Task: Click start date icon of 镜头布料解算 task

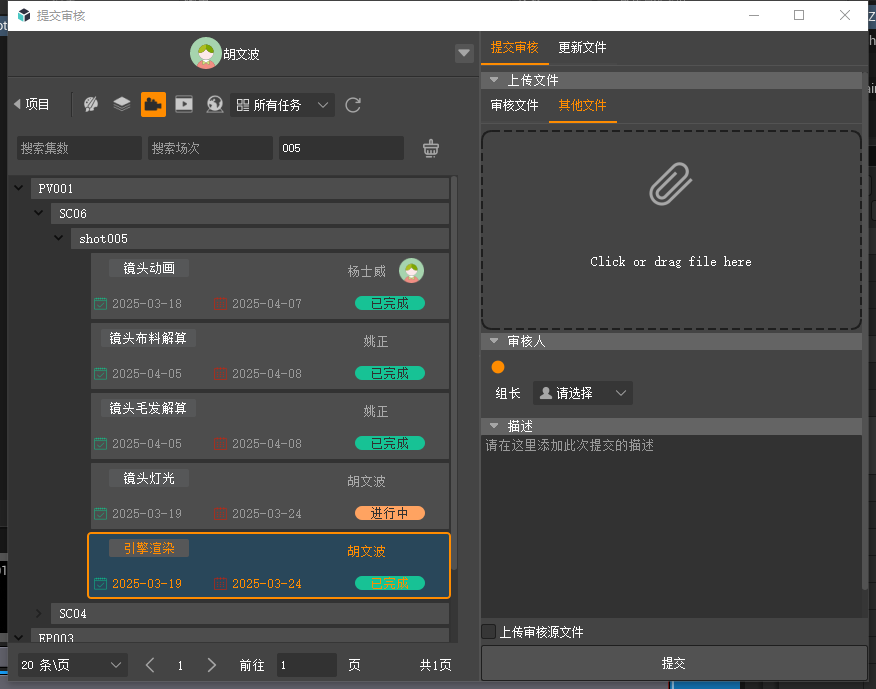Action: pos(101,374)
